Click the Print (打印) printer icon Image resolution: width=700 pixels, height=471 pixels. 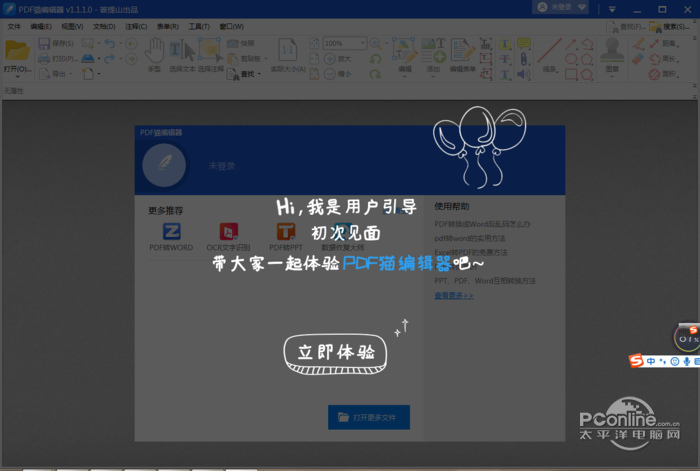pyautogui.click(x=44, y=58)
